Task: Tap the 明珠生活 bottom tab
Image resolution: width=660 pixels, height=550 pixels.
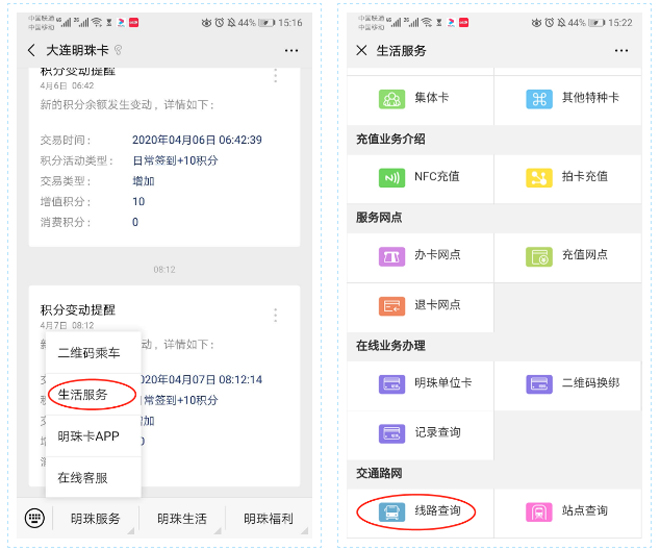Action: pyautogui.click(x=182, y=518)
